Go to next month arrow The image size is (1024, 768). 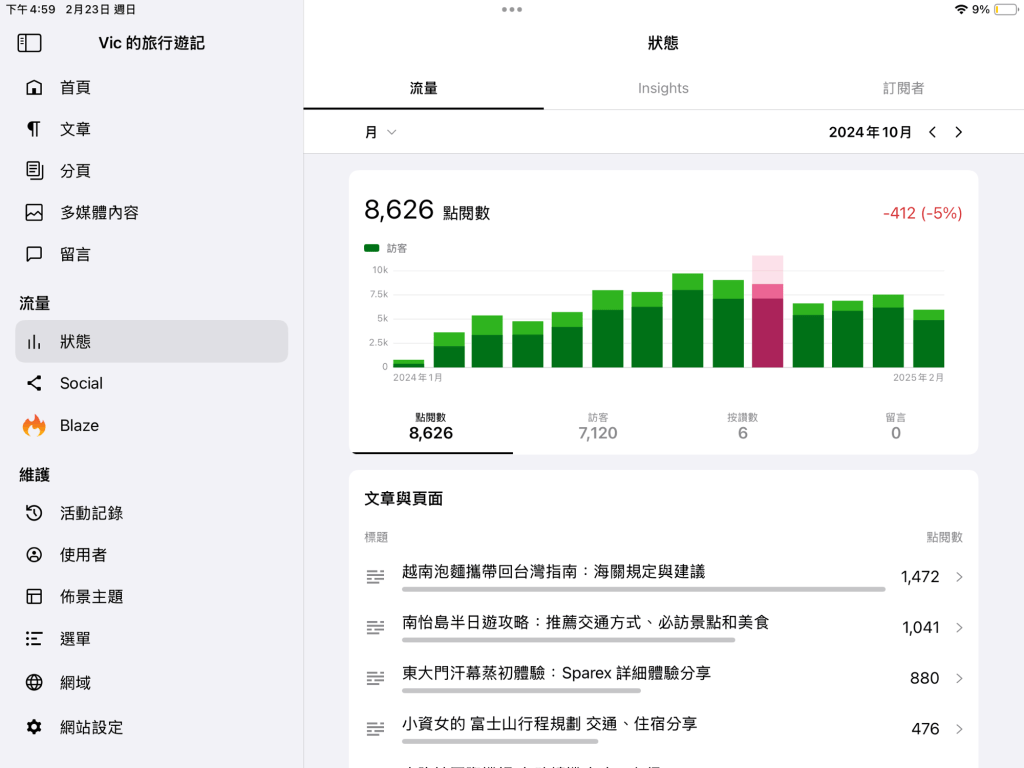click(958, 132)
